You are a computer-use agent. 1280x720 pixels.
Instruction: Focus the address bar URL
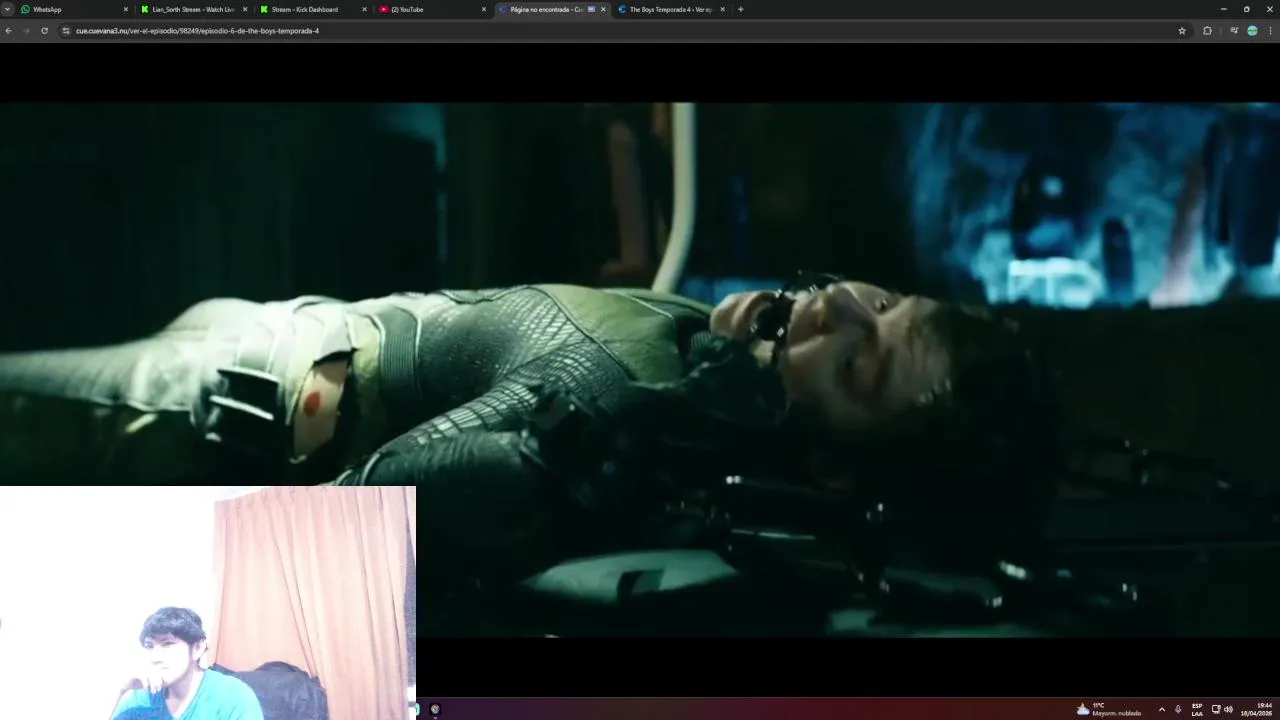[x=198, y=31]
